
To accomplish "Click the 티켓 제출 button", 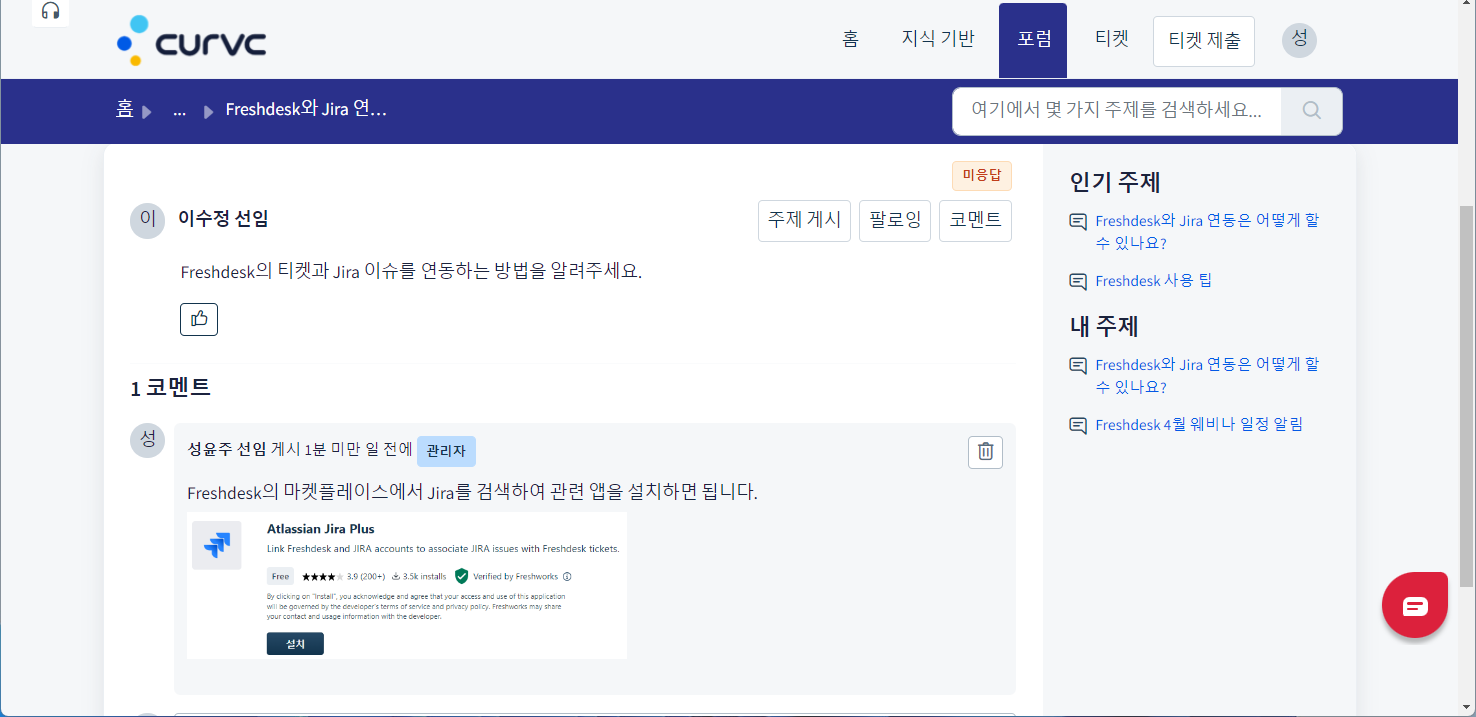I will pyautogui.click(x=1204, y=41).
